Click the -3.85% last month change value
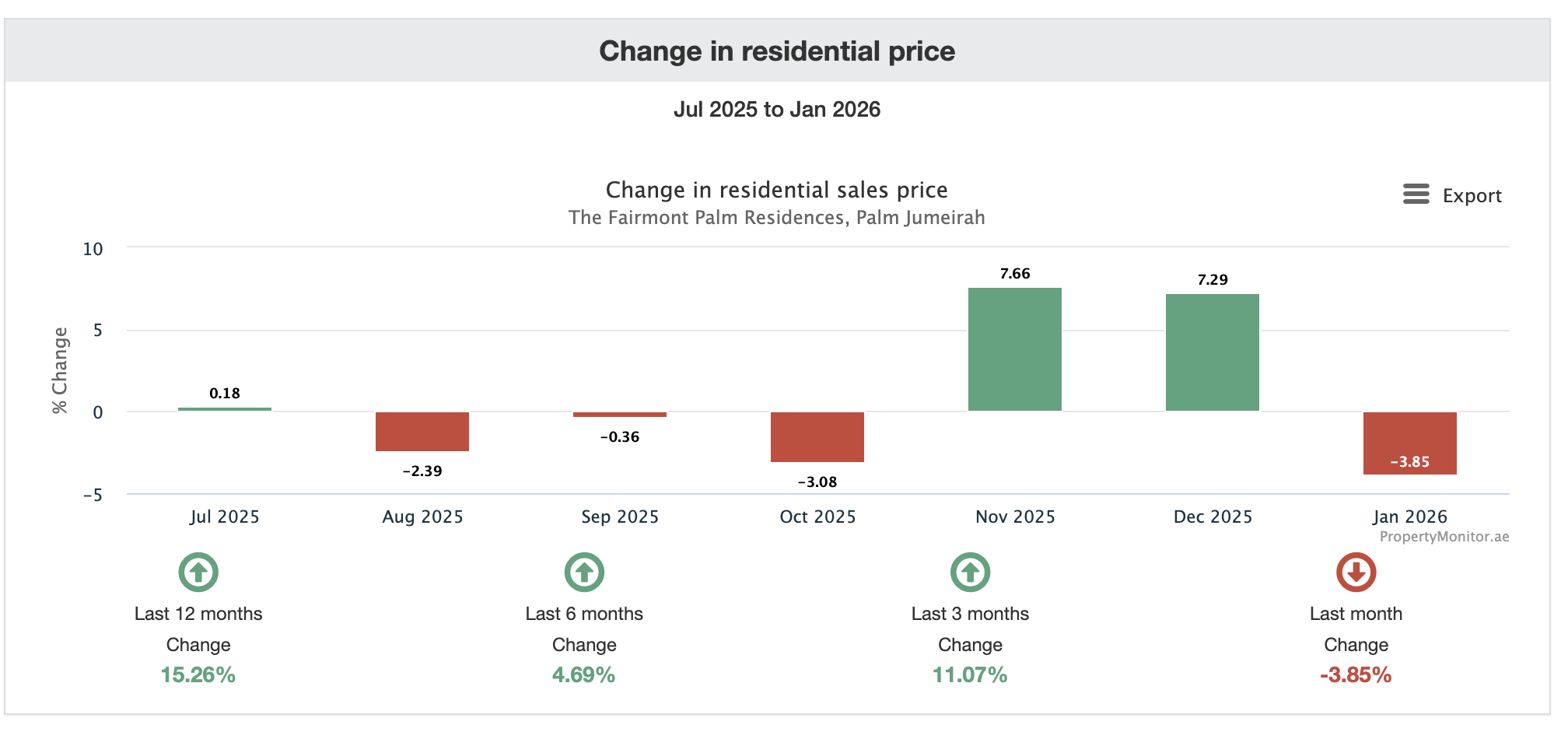 tap(1356, 674)
